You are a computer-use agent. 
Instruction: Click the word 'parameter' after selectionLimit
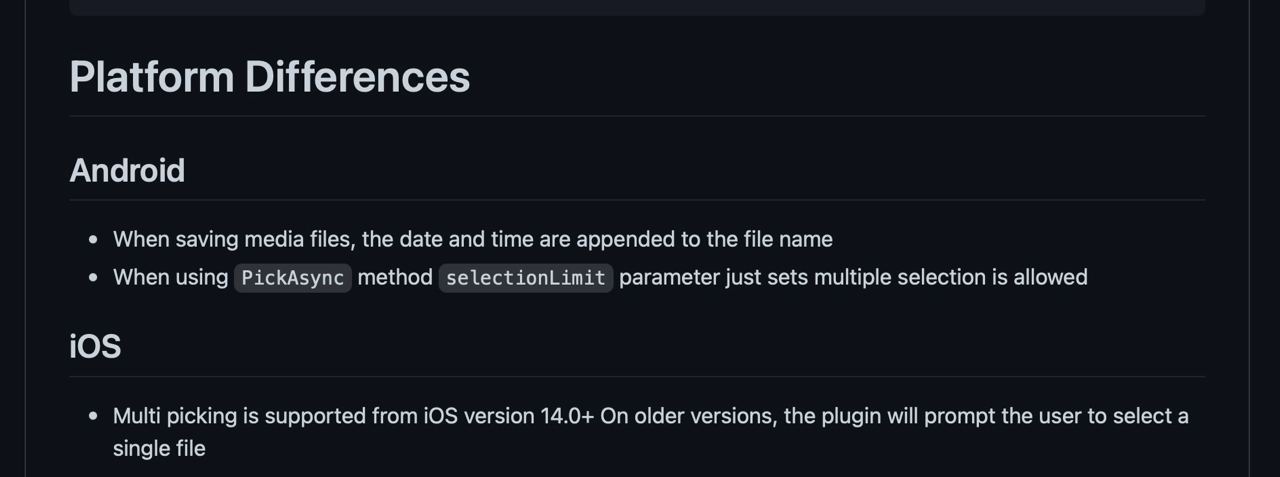tap(669, 277)
